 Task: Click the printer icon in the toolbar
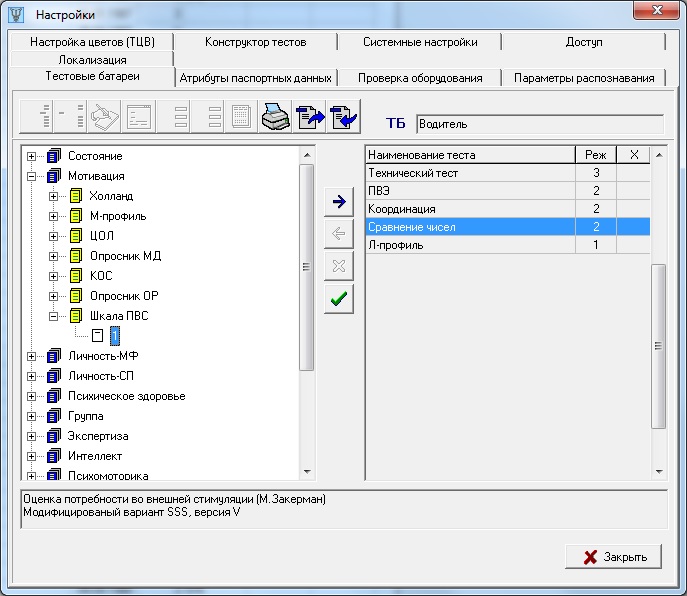pos(274,117)
